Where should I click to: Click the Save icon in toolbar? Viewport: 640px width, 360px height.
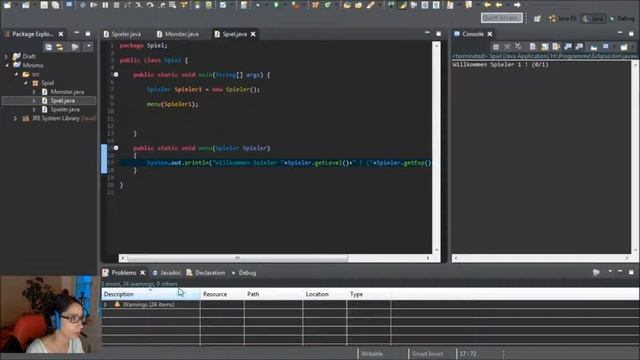pyautogui.click(x=44, y=5)
